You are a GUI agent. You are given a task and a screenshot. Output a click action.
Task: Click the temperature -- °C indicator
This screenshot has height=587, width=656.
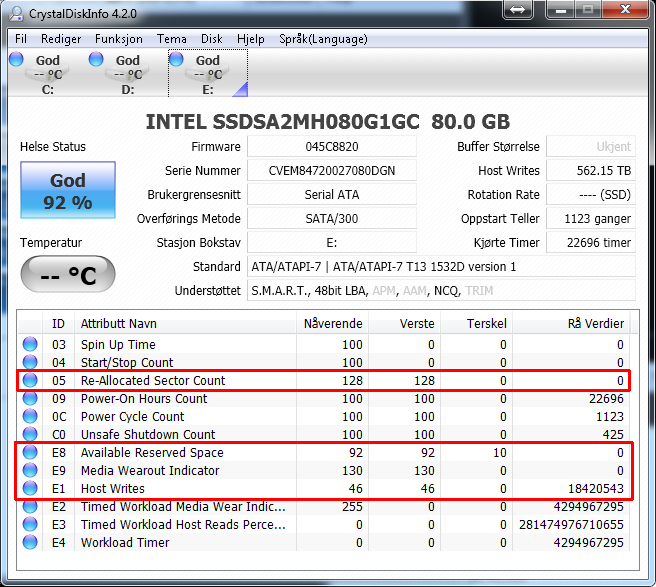(x=68, y=274)
